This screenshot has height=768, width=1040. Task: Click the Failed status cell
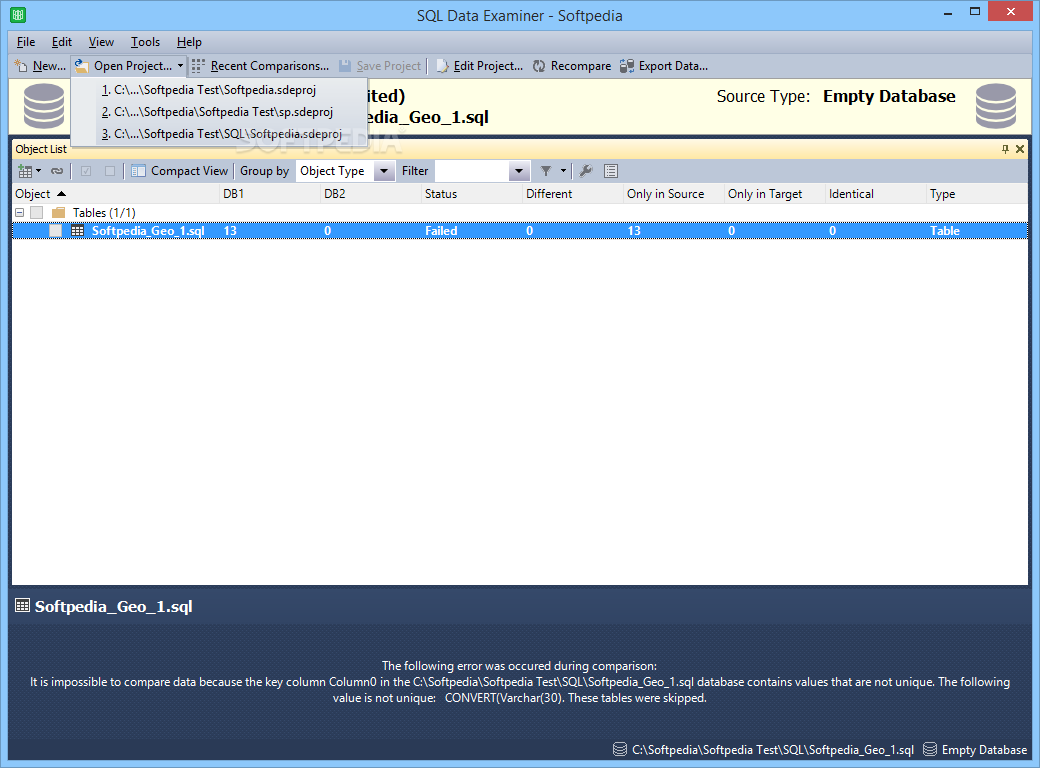[441, 231]
